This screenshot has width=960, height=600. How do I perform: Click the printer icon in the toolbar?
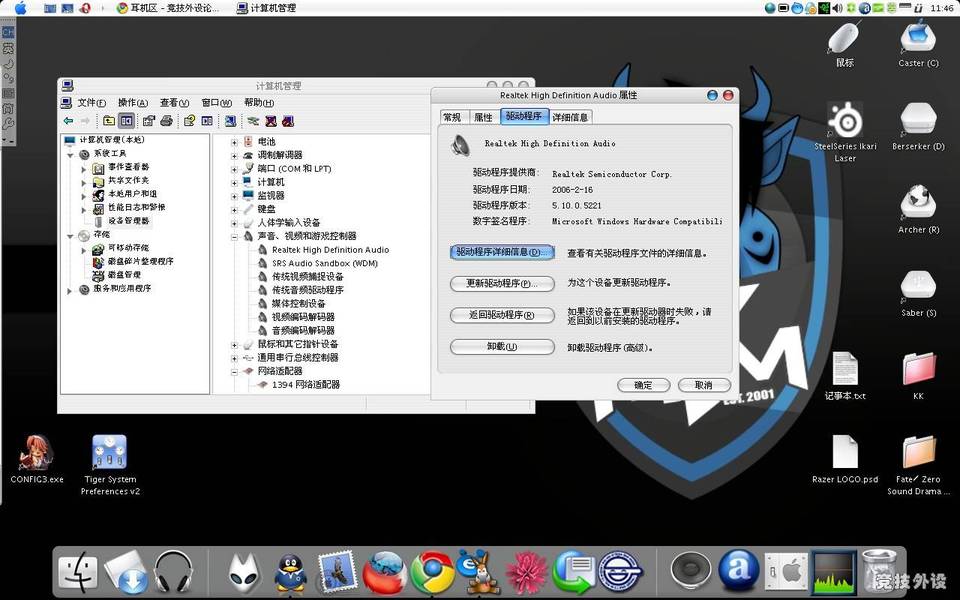[167, 121]
